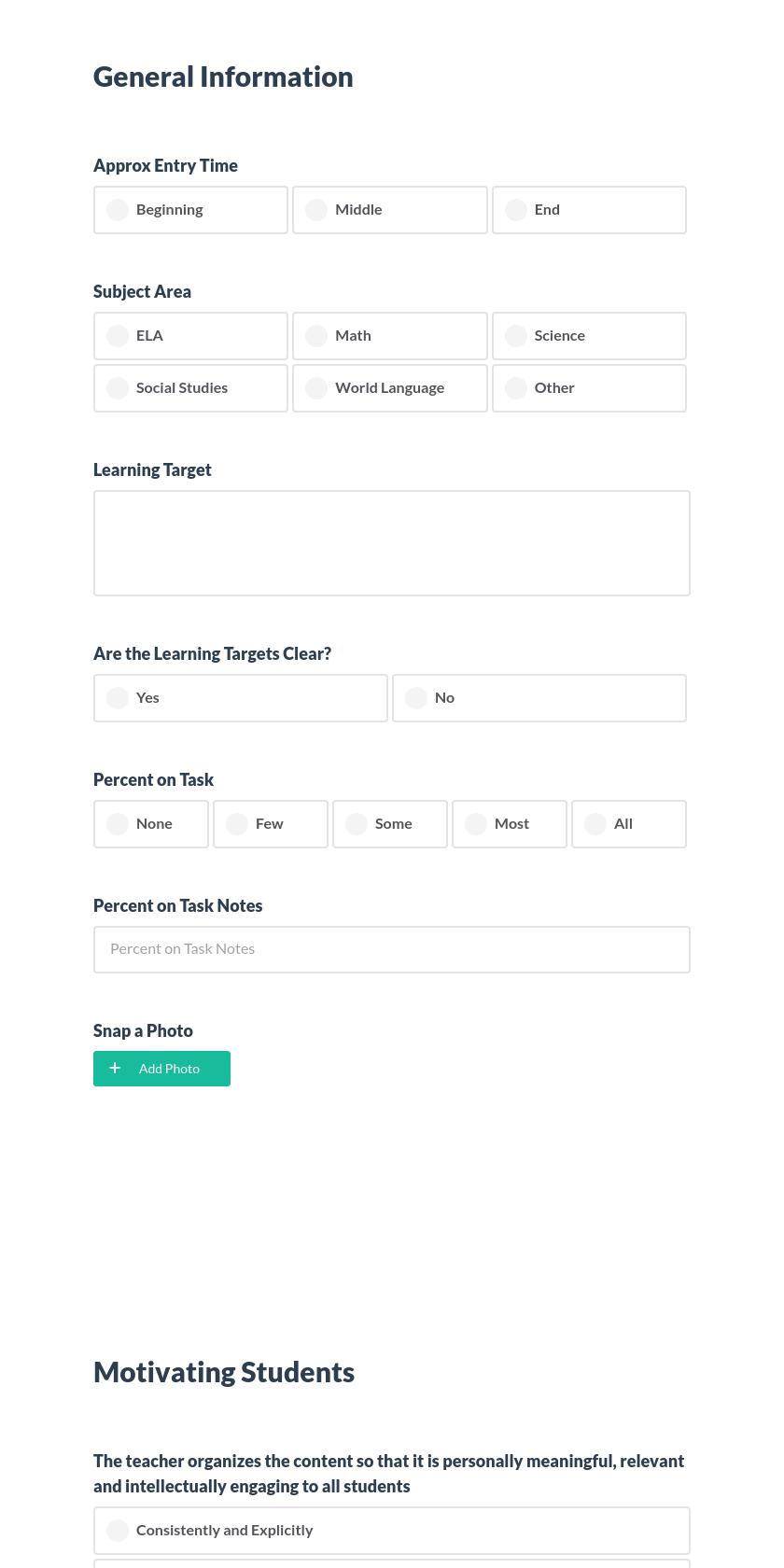
Task: Click the plus icon on Add Photo button
Action: point(115,1068)
